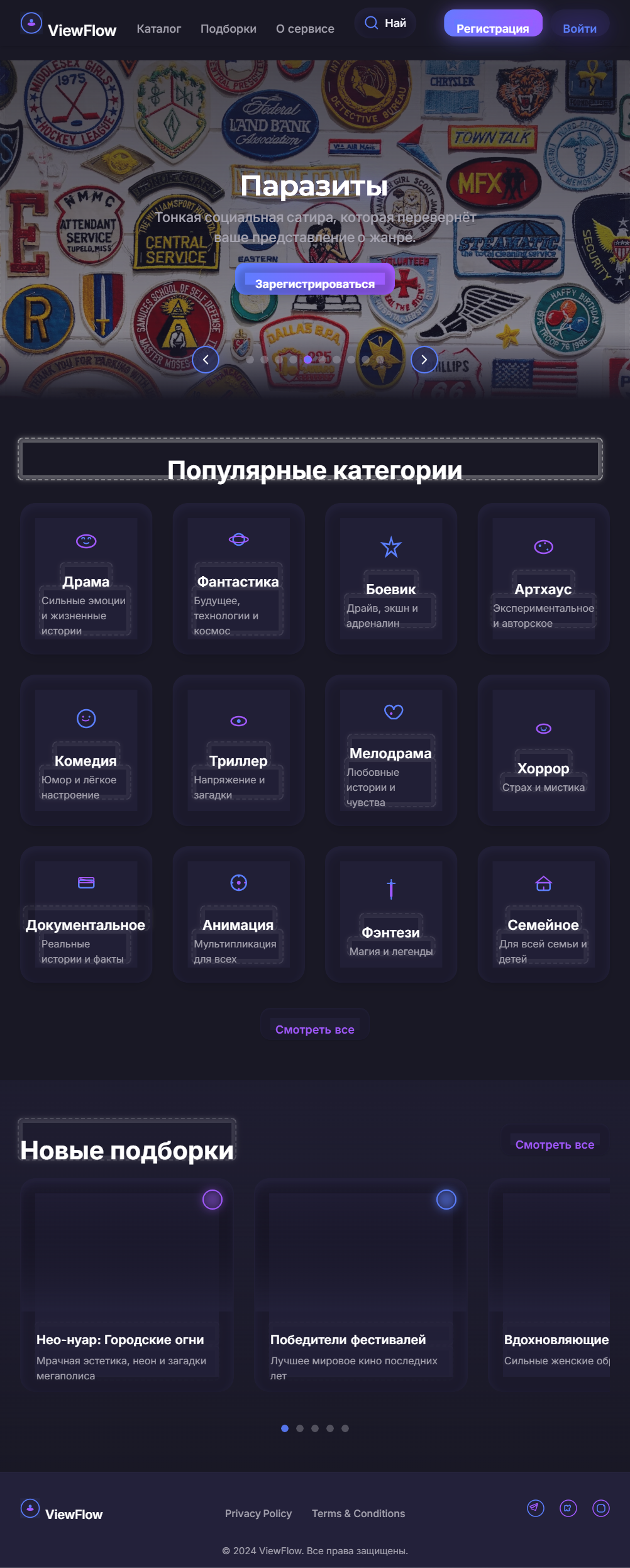Click the house icon for Семейное category

tap(544, 883)
